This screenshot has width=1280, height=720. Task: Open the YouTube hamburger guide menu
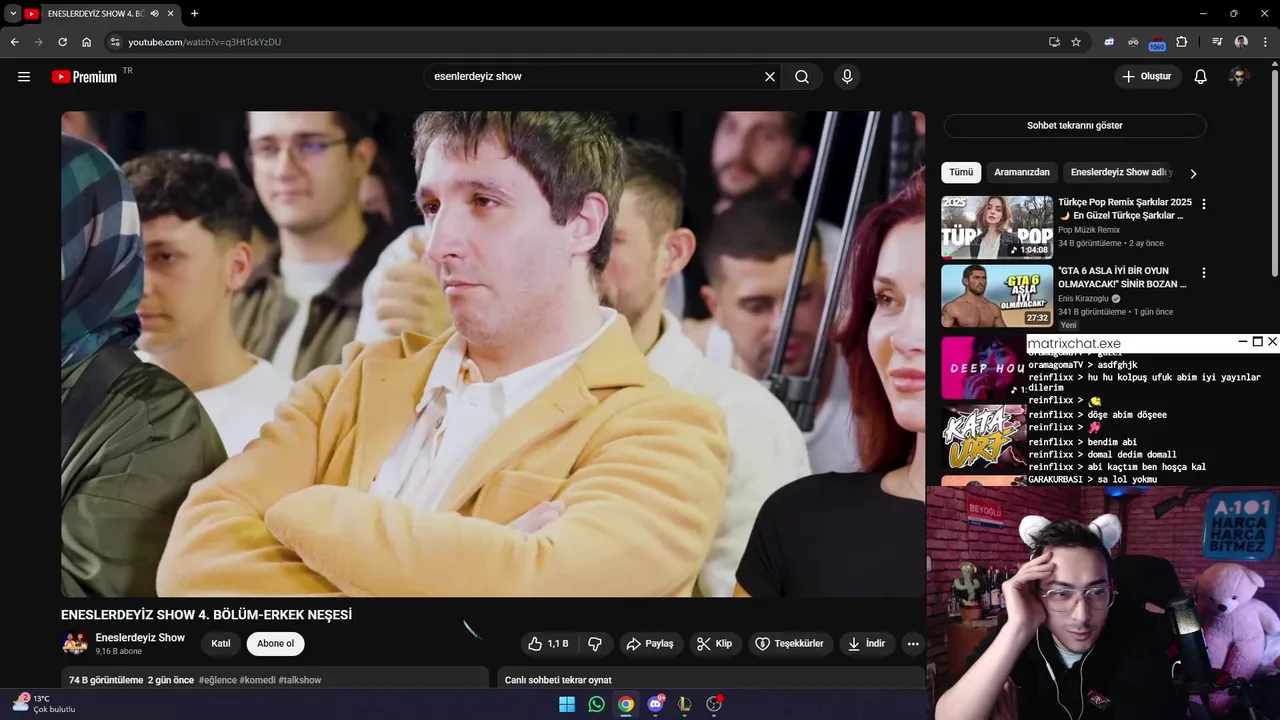(x=24, y=77)
